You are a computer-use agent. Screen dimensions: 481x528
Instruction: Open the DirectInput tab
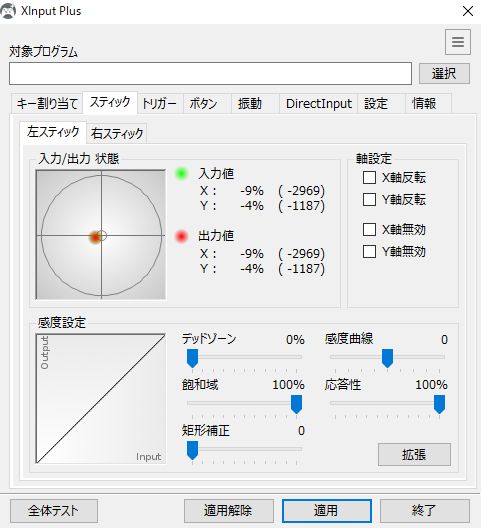pyautogui.click(x=319, y=103)
